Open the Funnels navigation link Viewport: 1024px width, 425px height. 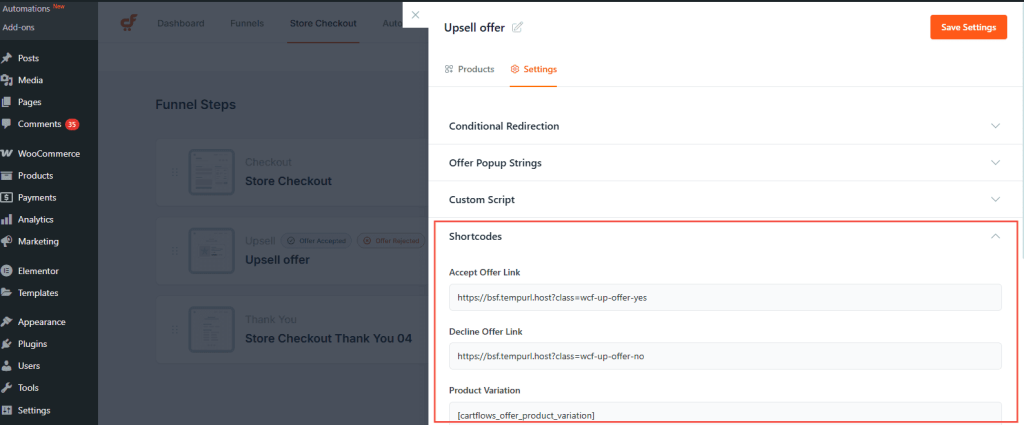point(247,24)
